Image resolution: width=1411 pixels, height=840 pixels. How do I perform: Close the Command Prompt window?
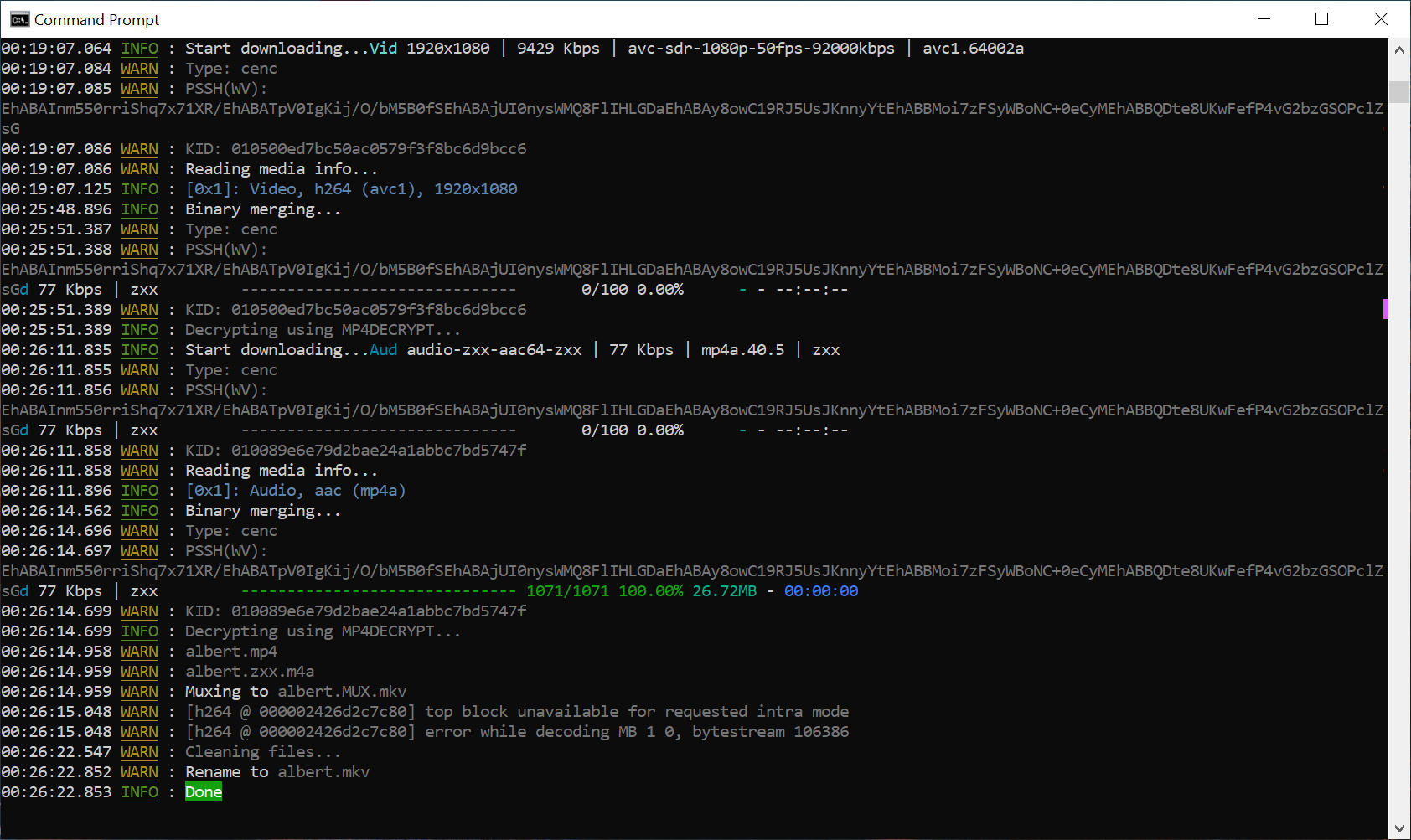click(1381, 19)
